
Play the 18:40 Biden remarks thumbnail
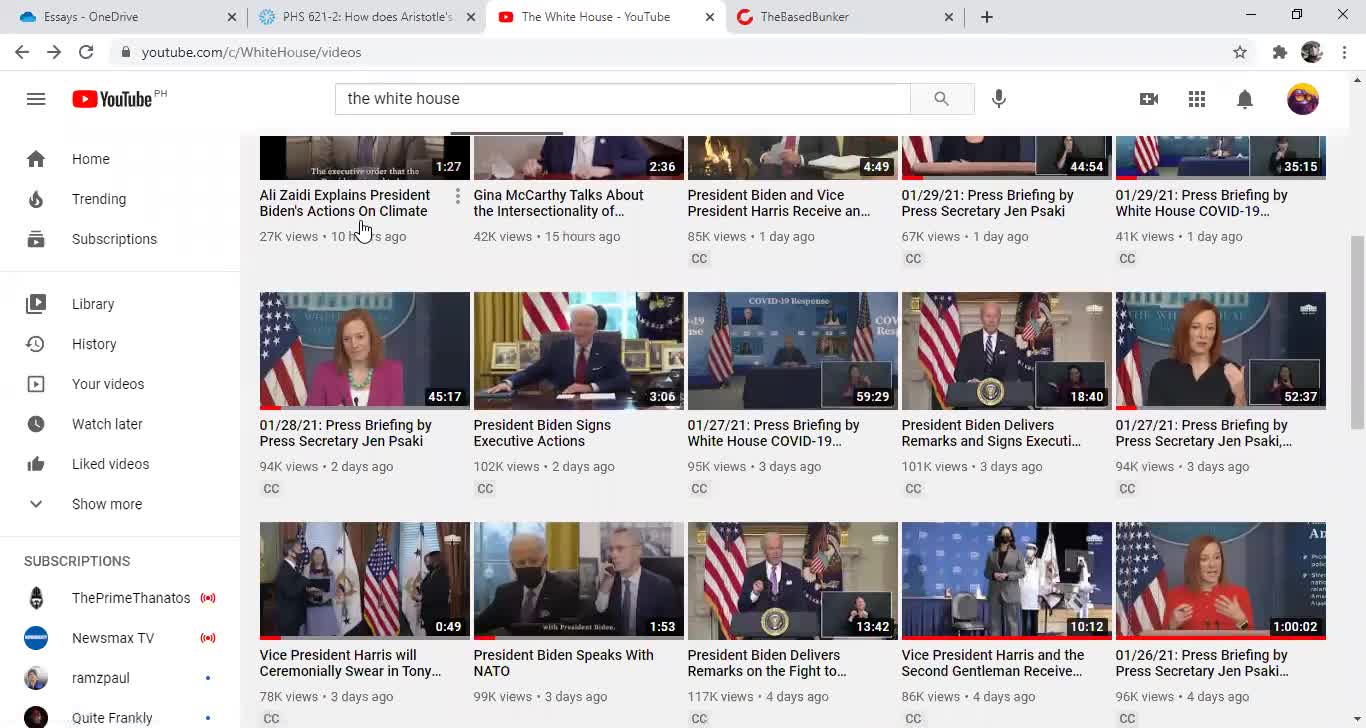tap(1007, 351)
